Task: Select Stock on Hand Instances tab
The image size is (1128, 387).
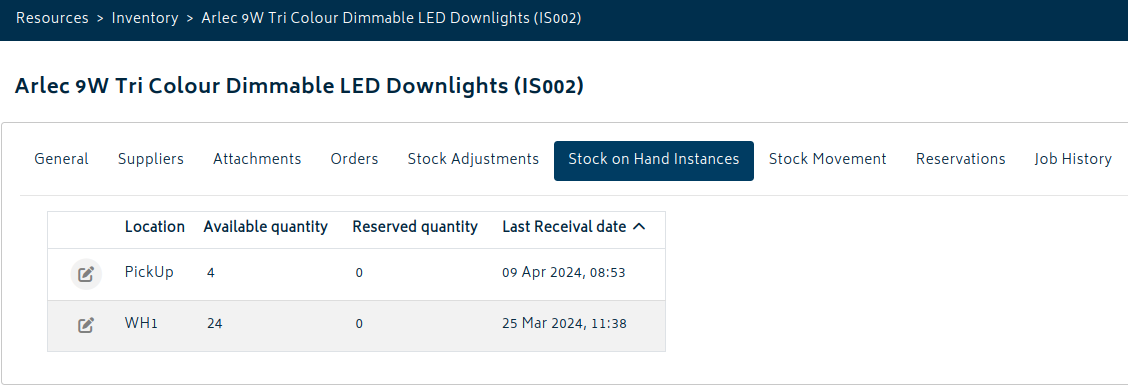Action: 654,160
